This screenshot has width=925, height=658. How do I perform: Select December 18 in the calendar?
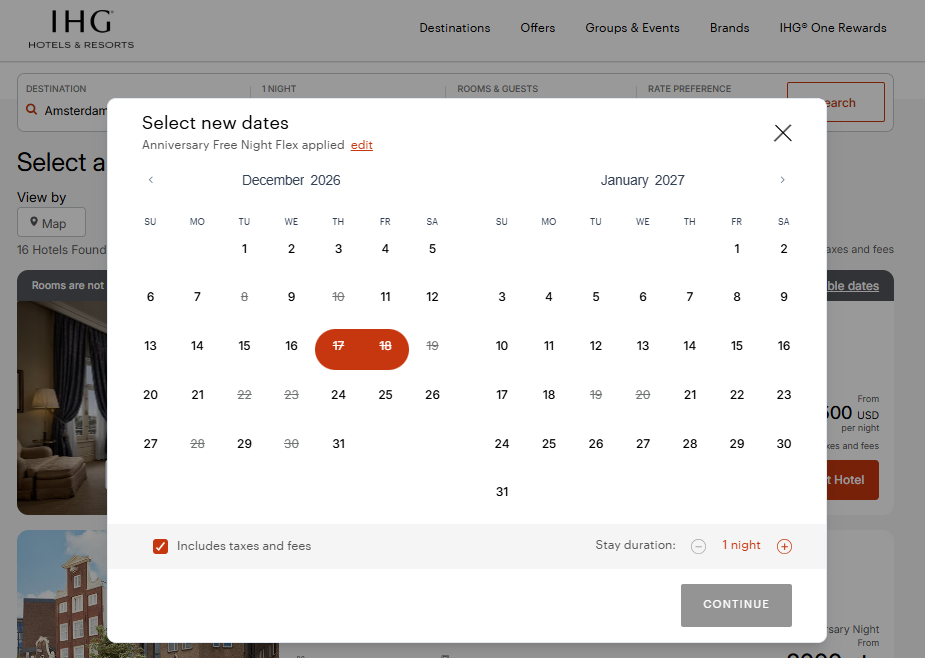[x=385, y=346]
